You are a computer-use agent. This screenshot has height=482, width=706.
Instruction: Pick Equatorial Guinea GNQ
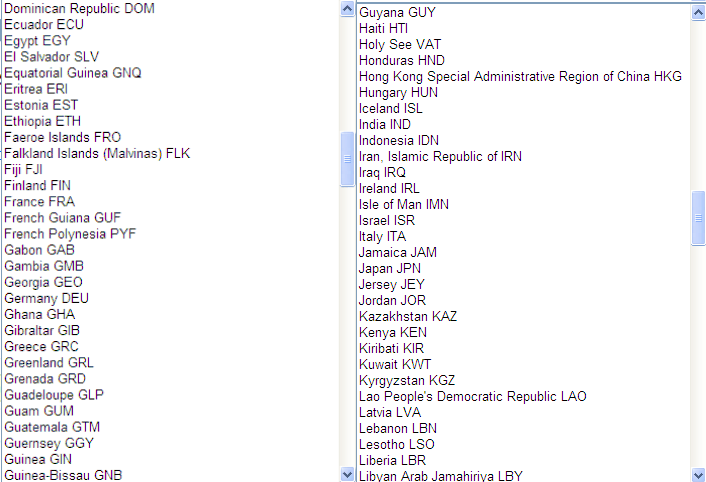coord(72,73)
